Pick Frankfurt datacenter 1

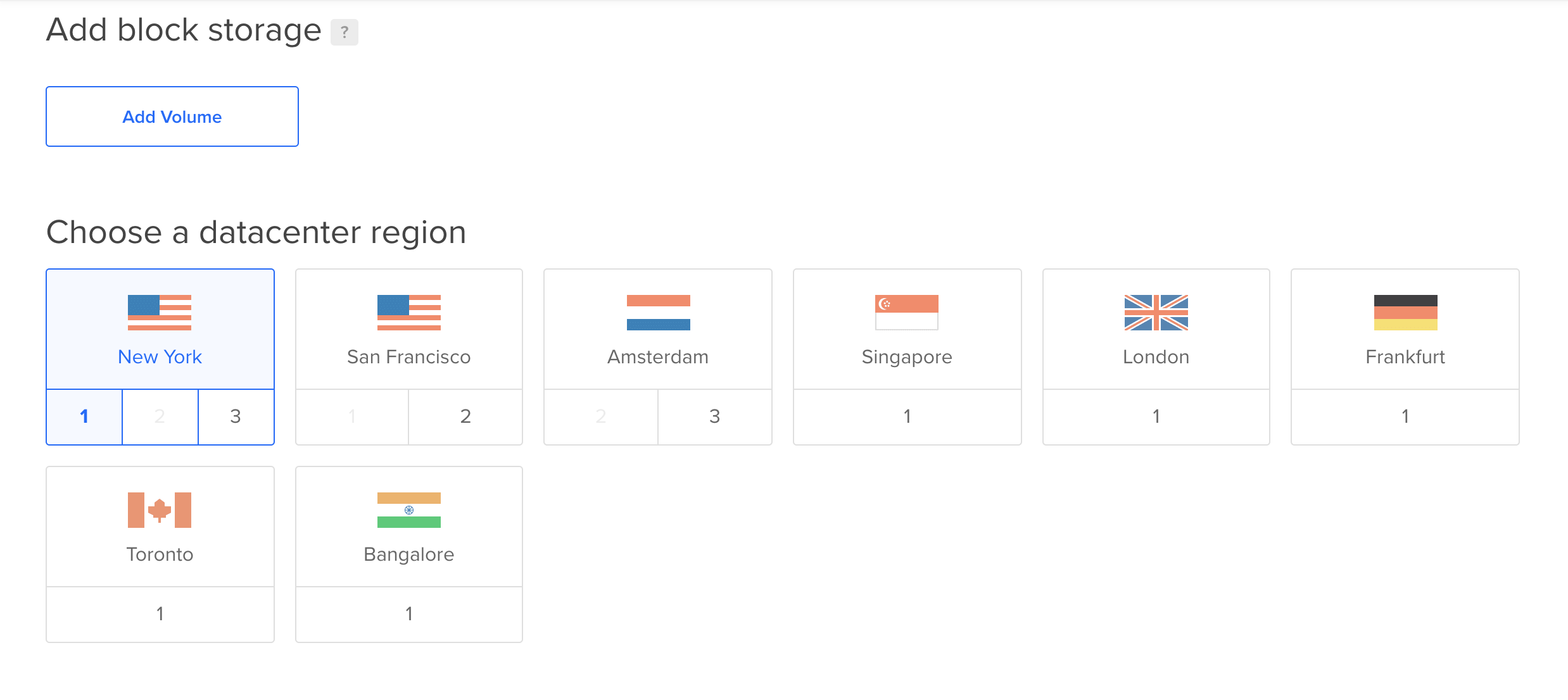click(x=1405, y=416)
